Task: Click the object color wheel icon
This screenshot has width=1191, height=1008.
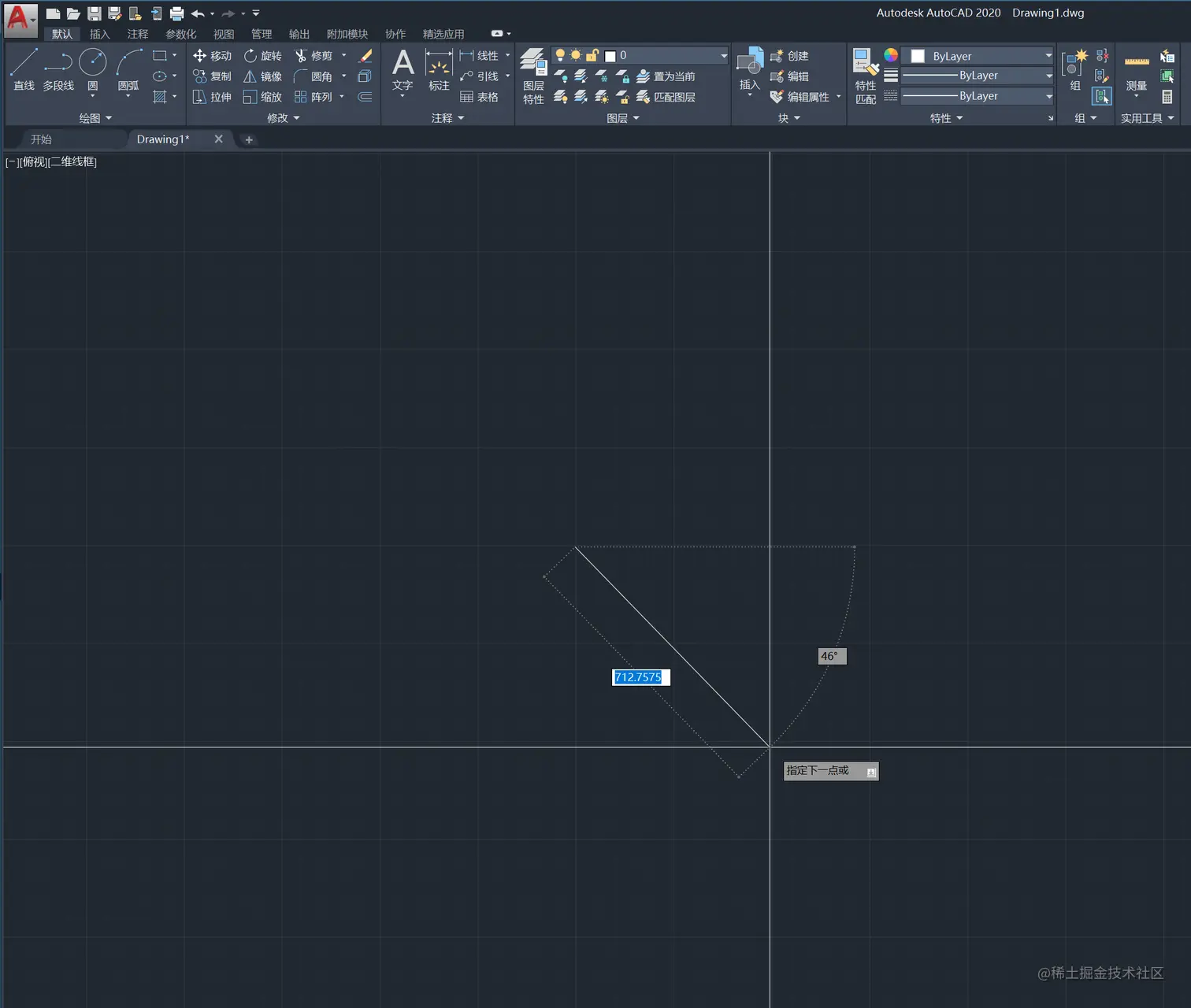Action: (x=891, y=55)
